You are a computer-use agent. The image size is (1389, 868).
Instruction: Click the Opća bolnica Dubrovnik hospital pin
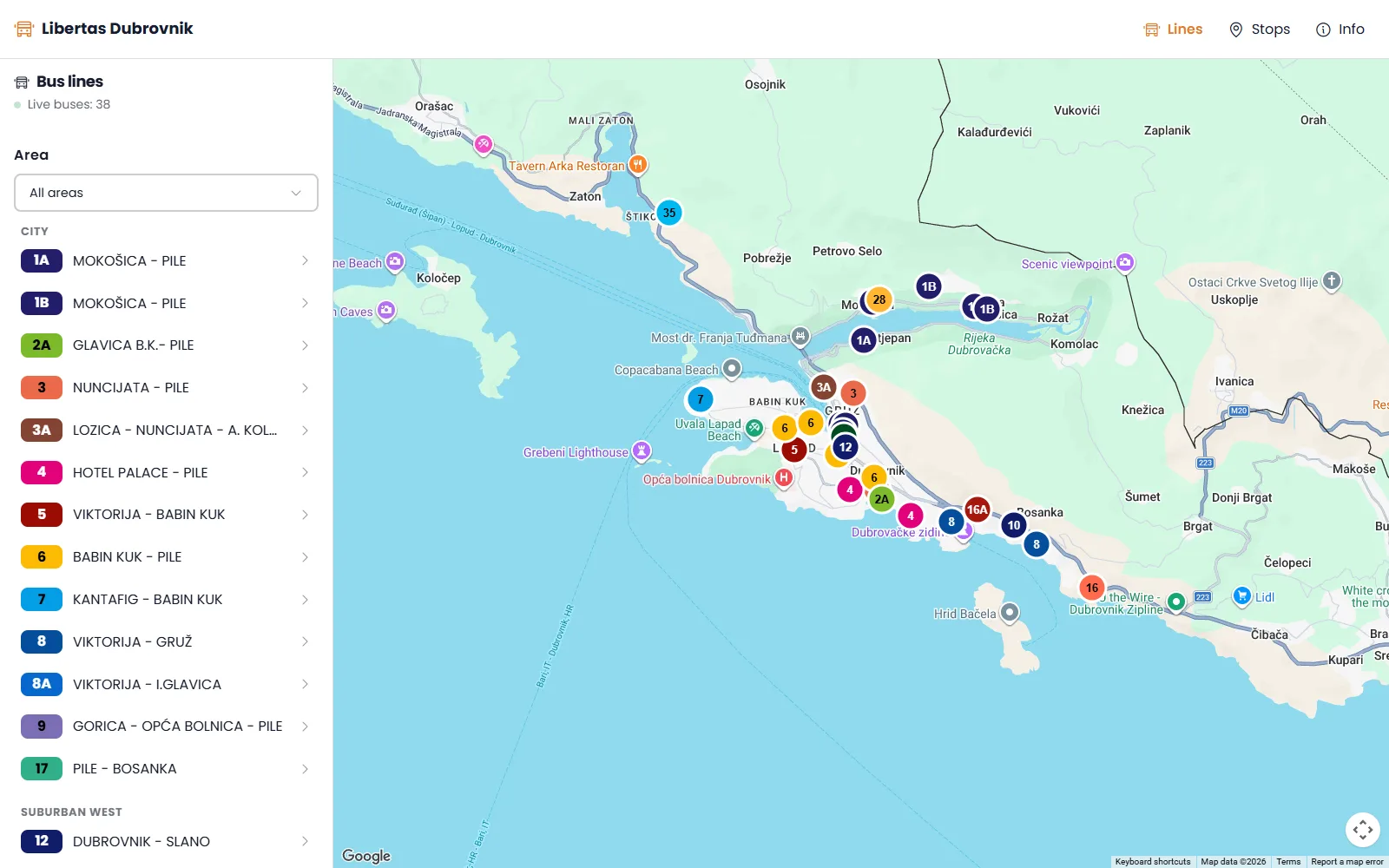click(x=784, y=477)
